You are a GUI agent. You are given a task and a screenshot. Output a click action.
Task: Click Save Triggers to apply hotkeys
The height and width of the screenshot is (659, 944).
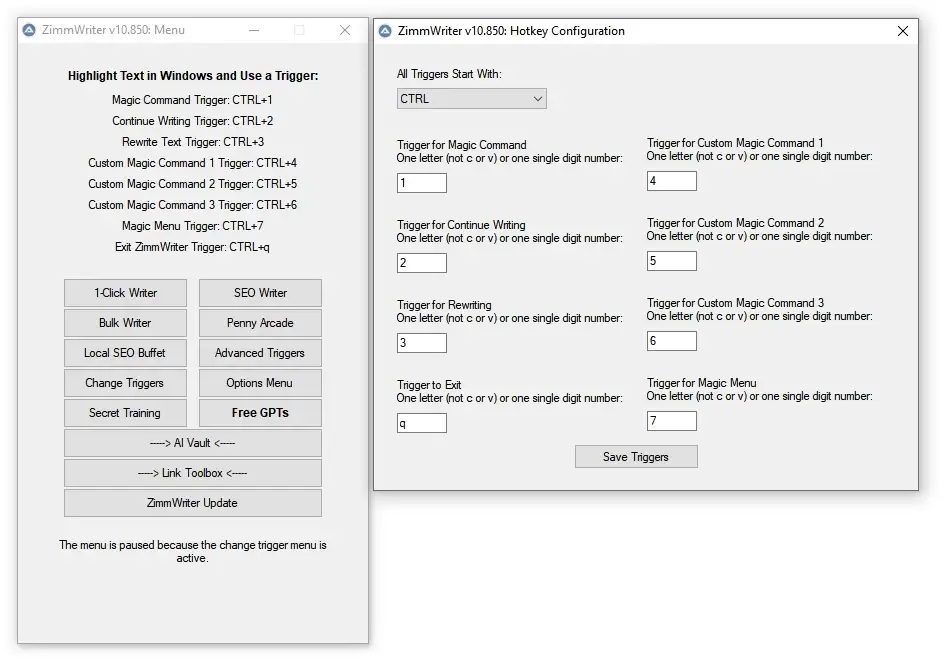(636, 456)
